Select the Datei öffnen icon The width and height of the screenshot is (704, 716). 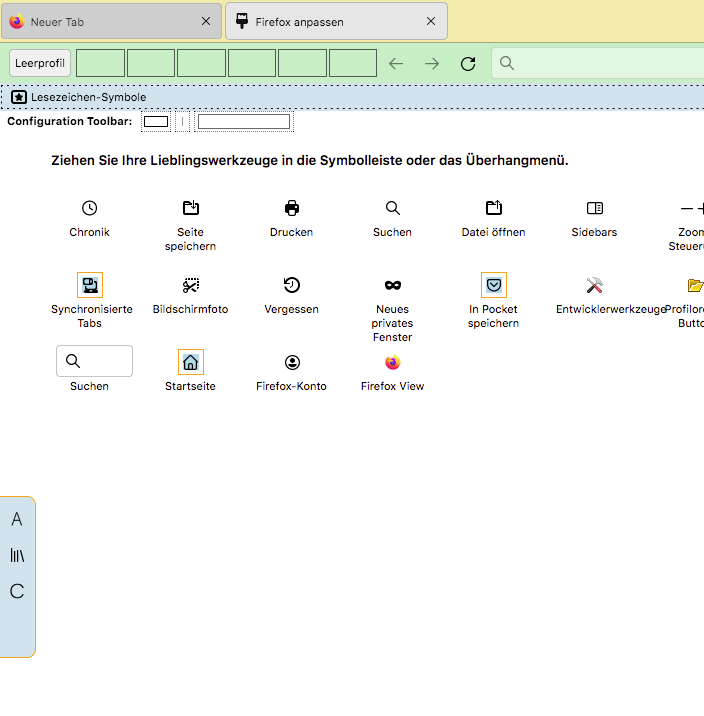tap(494, 208)
